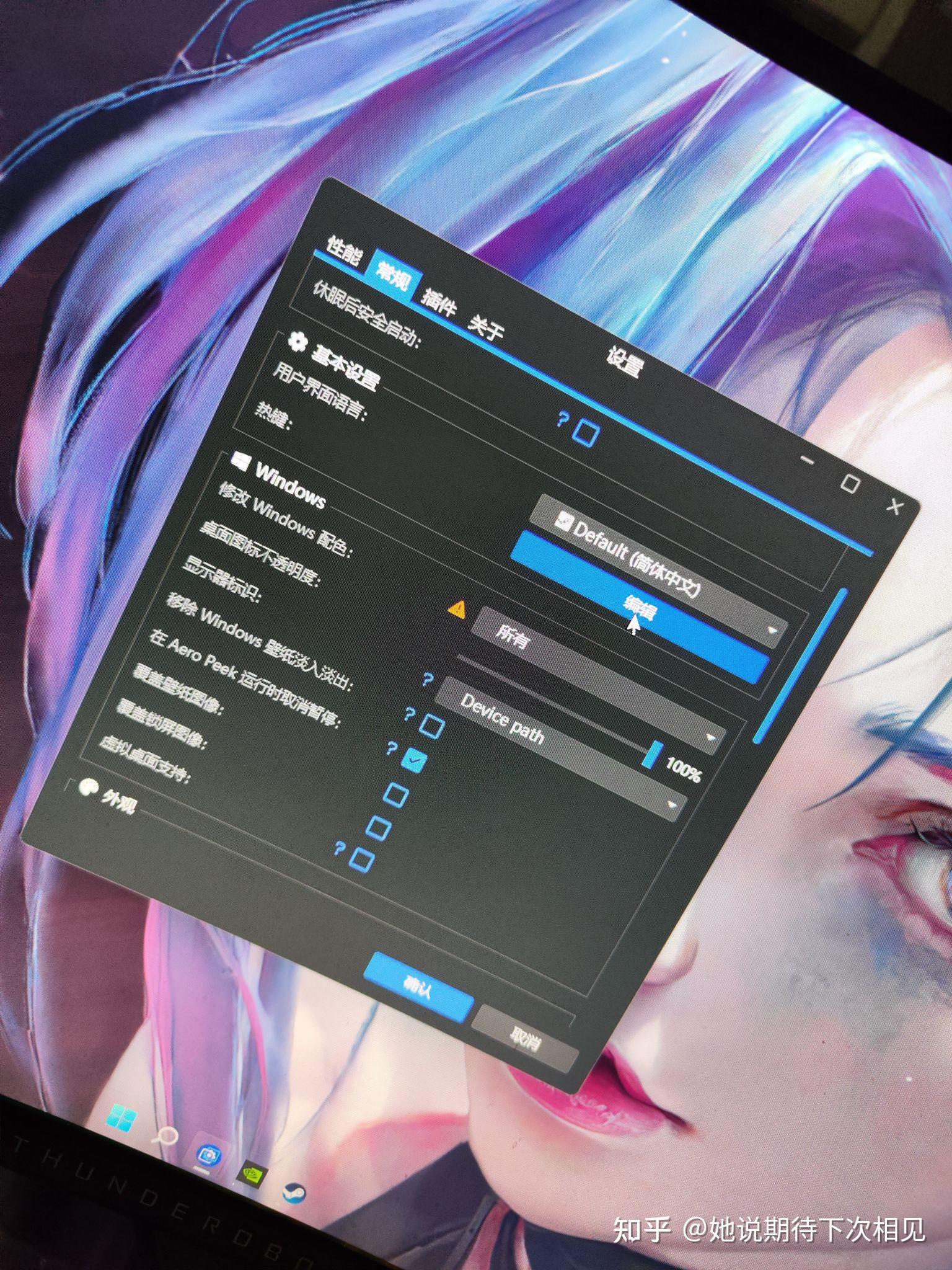The height and width of the screenshot is (1270, 952).
Task: Enable the 覆盖壁纸图像 checkbox
Action: (396, 794)
